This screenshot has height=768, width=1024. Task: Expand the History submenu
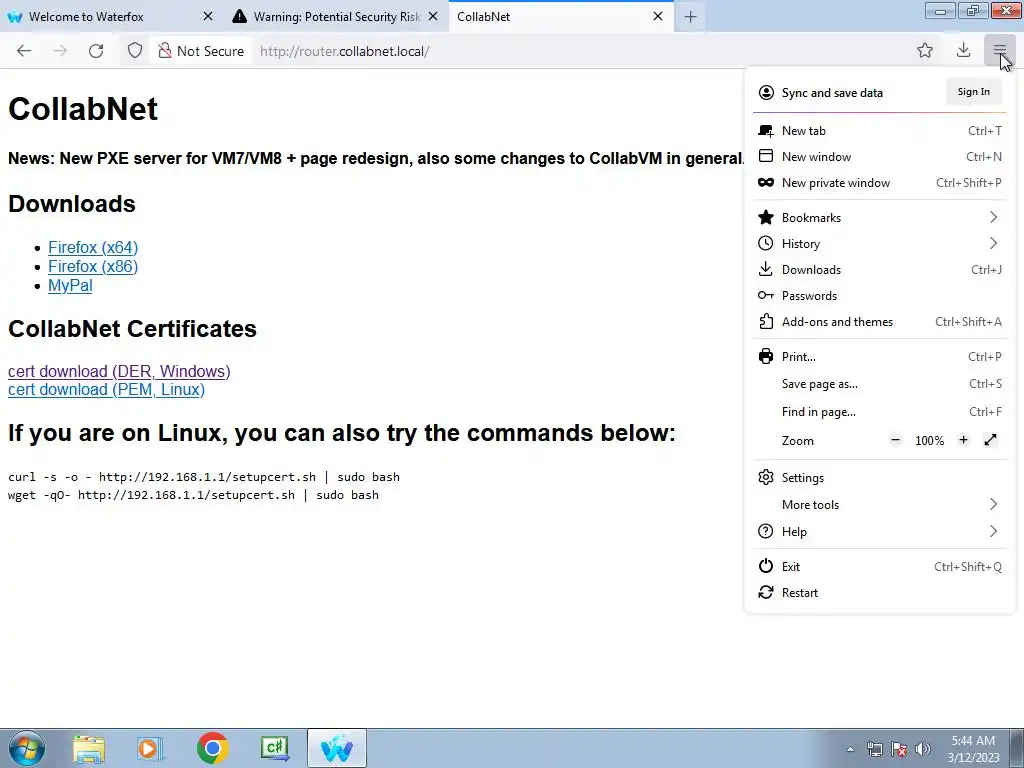coord(880,244)
